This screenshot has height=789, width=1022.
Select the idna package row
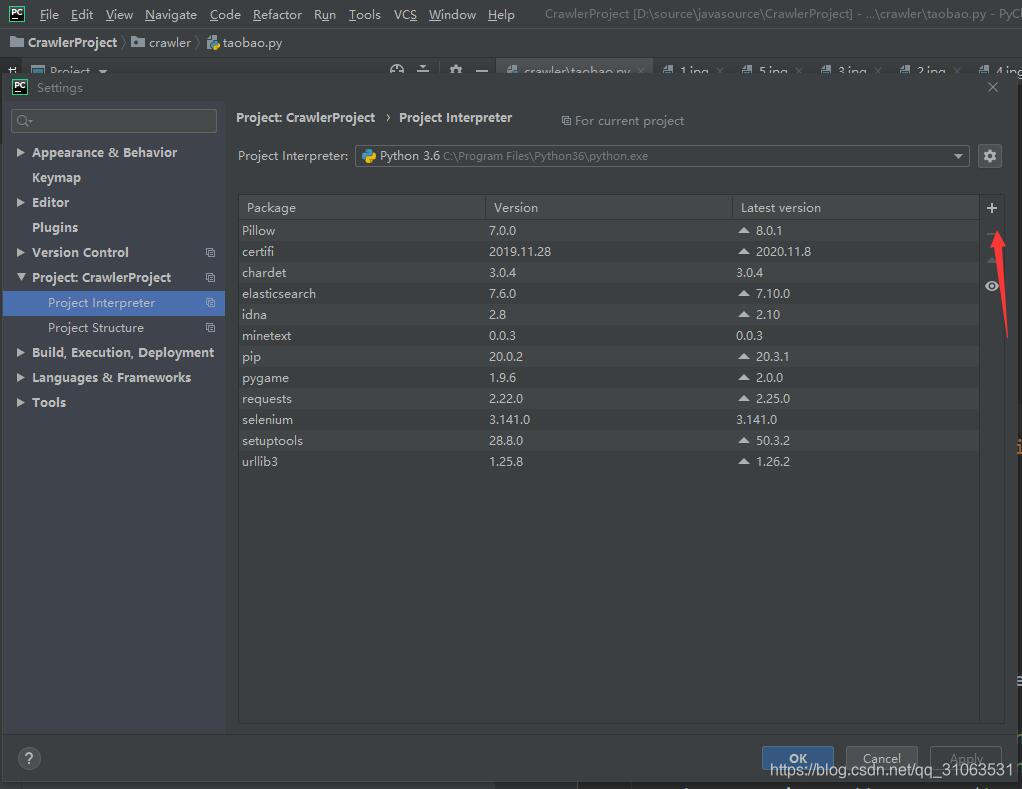click(608, 315)
